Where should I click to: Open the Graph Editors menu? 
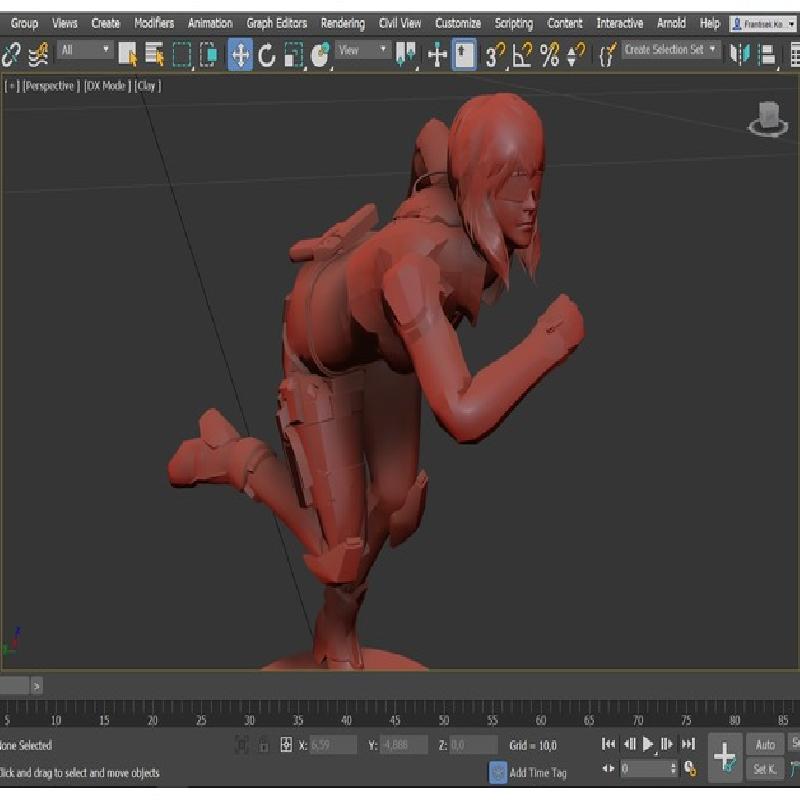pyautogui.click(x=277, y=23)
